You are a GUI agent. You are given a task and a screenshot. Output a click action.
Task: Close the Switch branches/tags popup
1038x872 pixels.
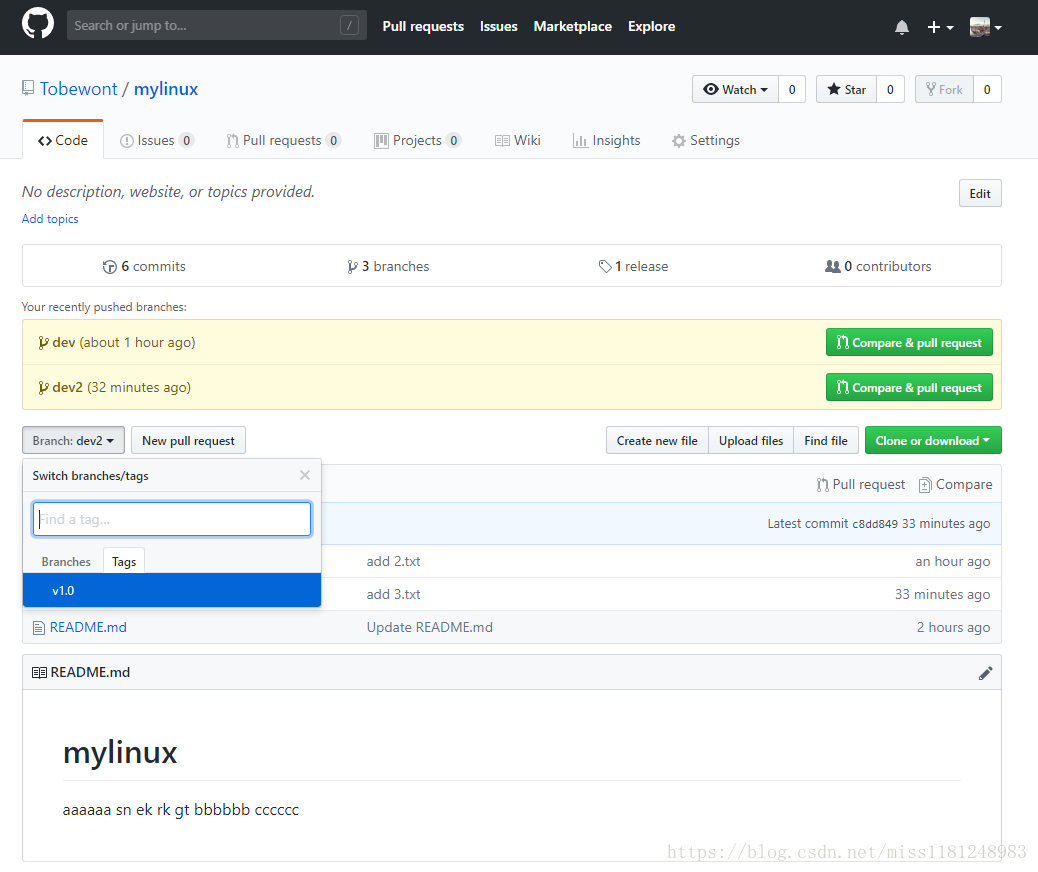305,475
